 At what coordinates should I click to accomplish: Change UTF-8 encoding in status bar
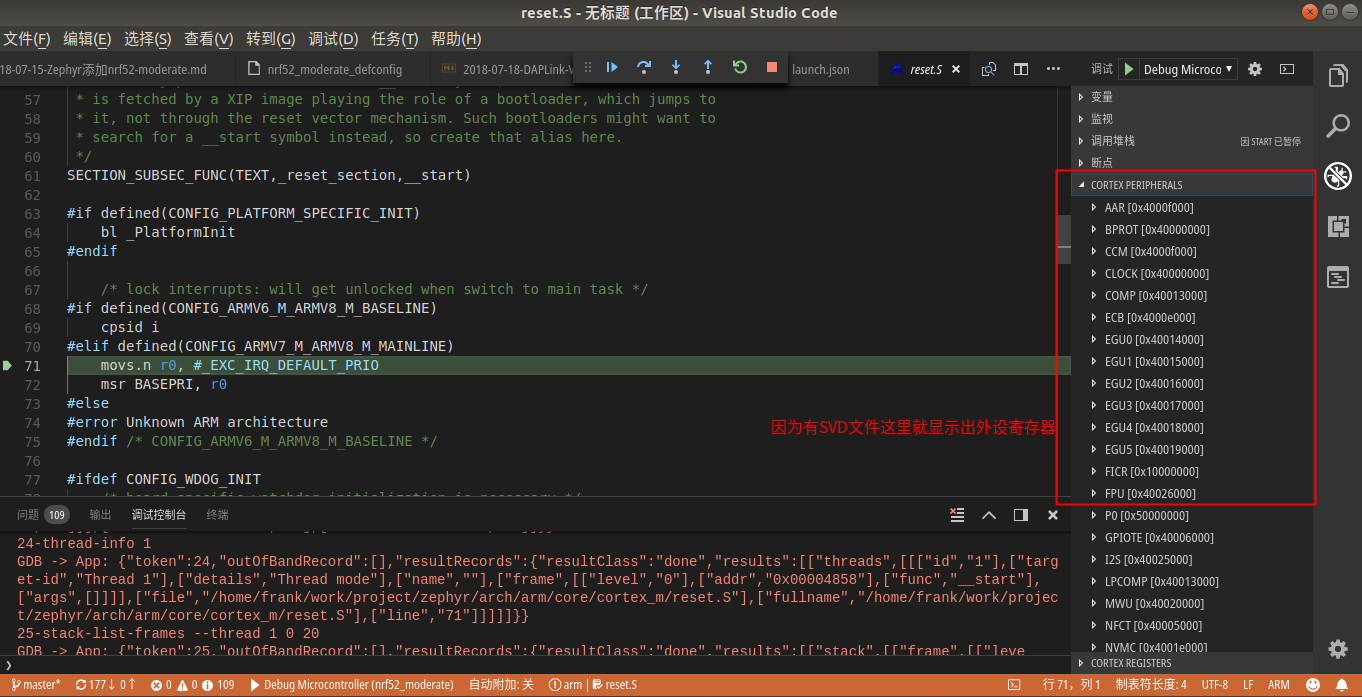pos(1215,685)
